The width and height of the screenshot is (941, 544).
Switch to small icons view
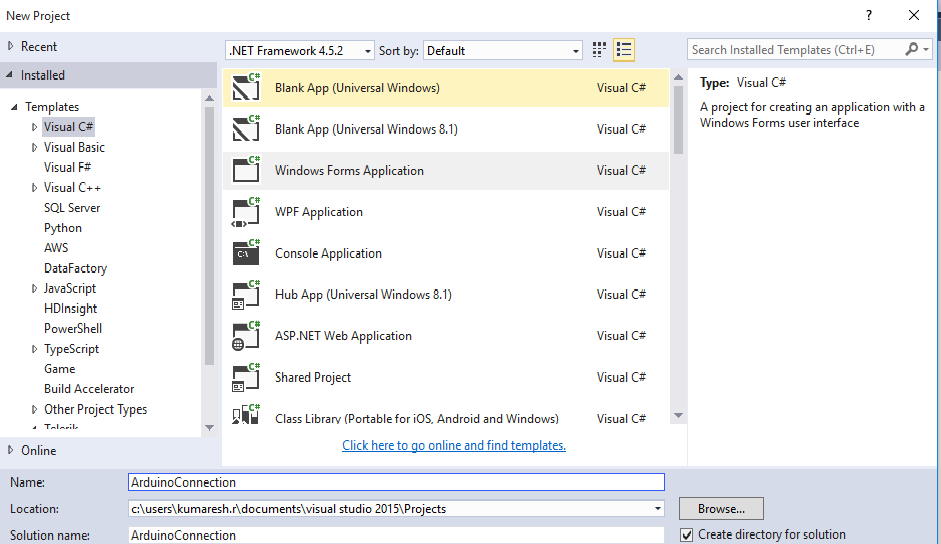600,50
